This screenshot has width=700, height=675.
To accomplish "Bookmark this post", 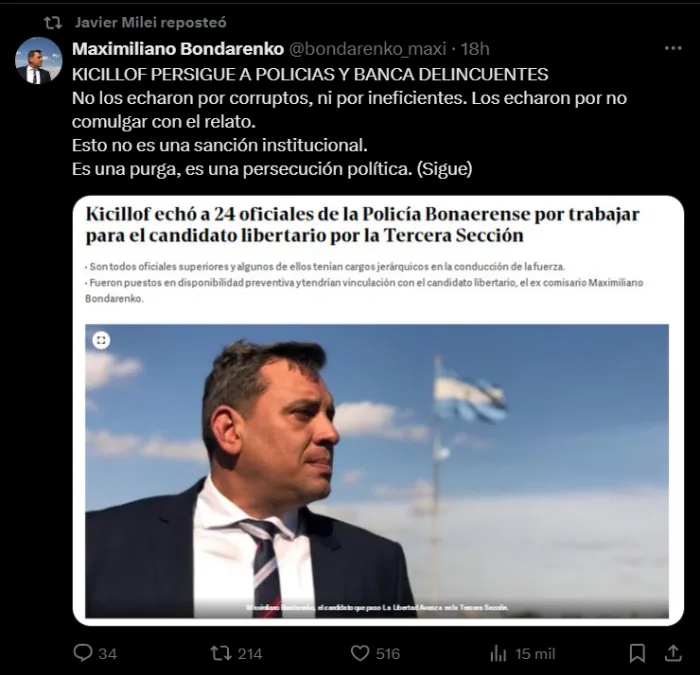I will tap(637, 654).
